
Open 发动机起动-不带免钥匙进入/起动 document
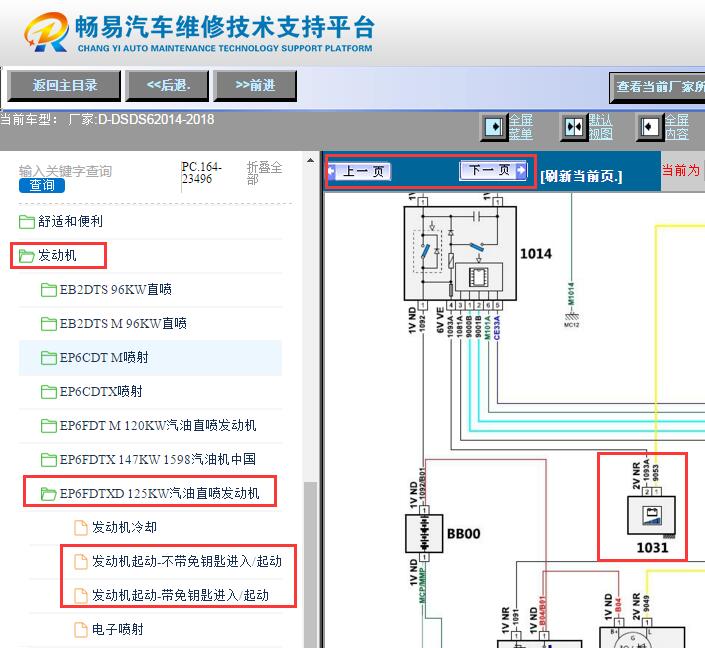click(x=187, y=561)
